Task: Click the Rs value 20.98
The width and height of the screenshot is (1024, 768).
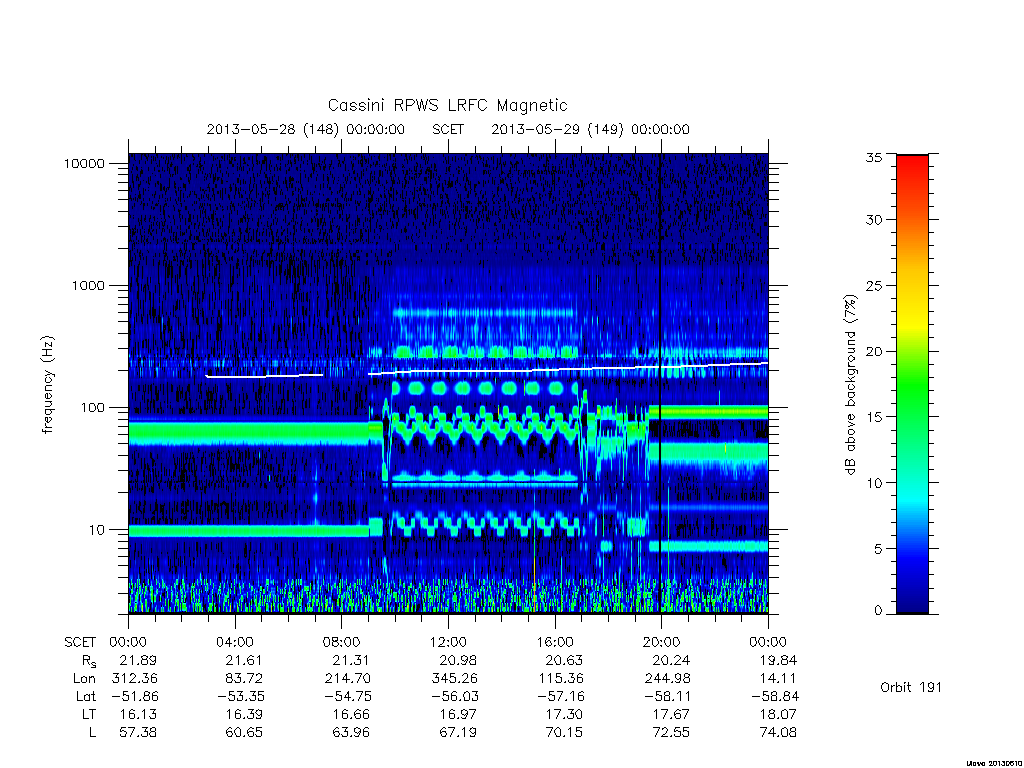Action: pos(458,660)
